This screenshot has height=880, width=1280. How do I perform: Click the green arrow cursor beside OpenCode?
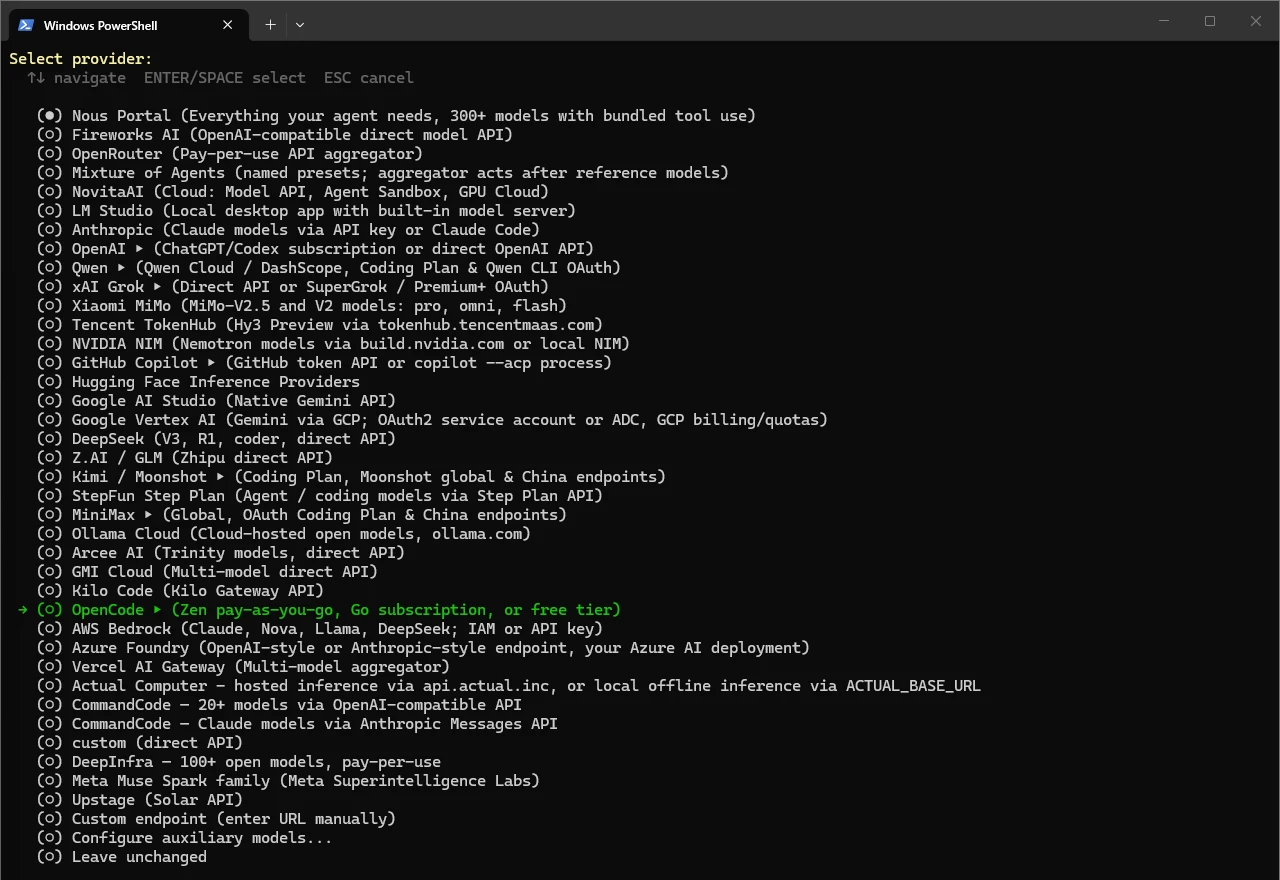pyautogui.click(x=23, y=610)
